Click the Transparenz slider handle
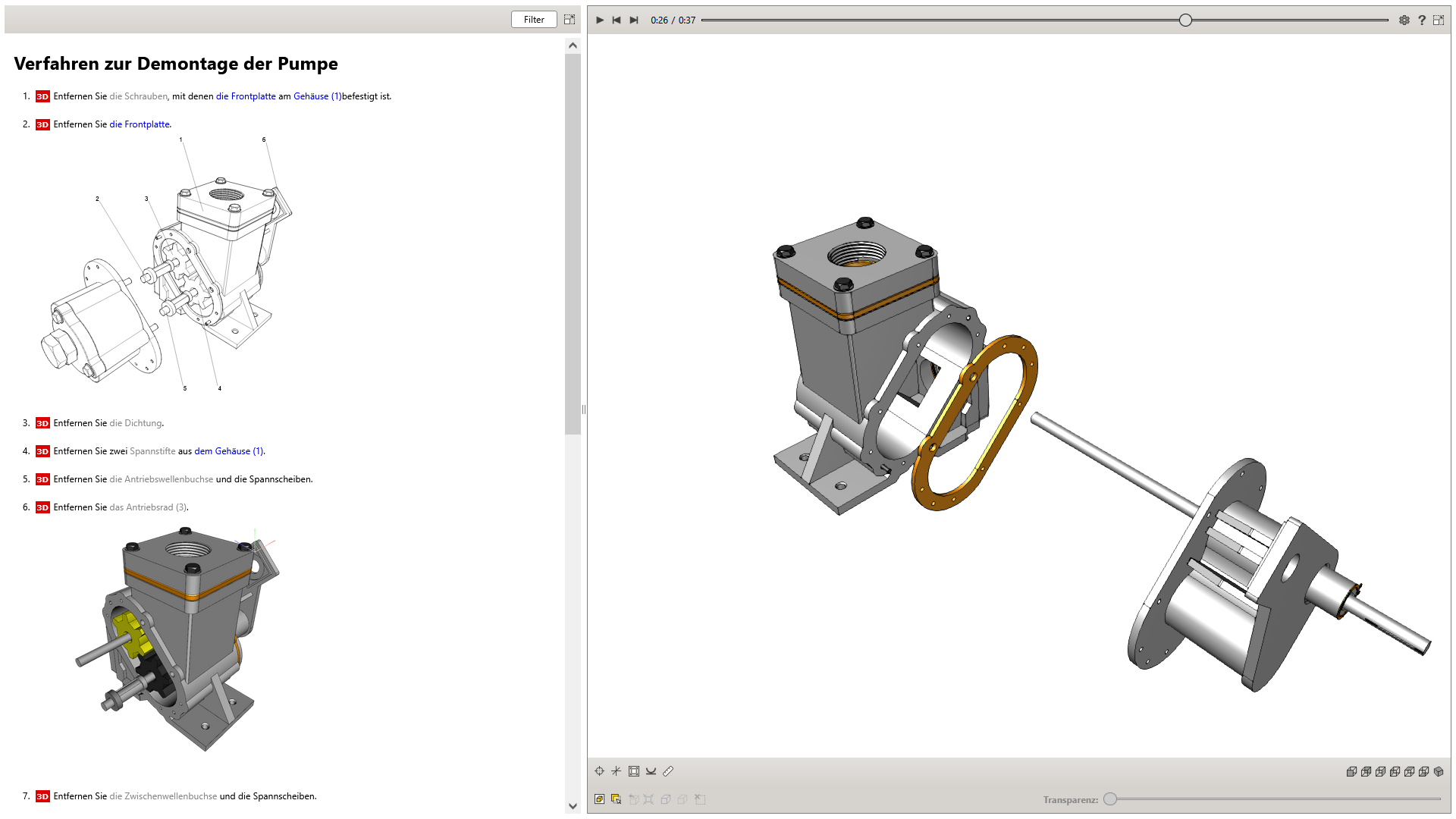 [x=1110, y=799]
